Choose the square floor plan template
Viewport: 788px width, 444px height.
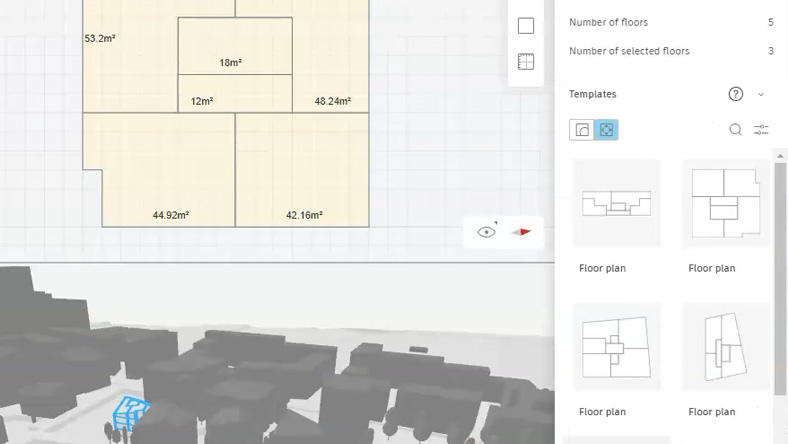click(x=726, y=204)
